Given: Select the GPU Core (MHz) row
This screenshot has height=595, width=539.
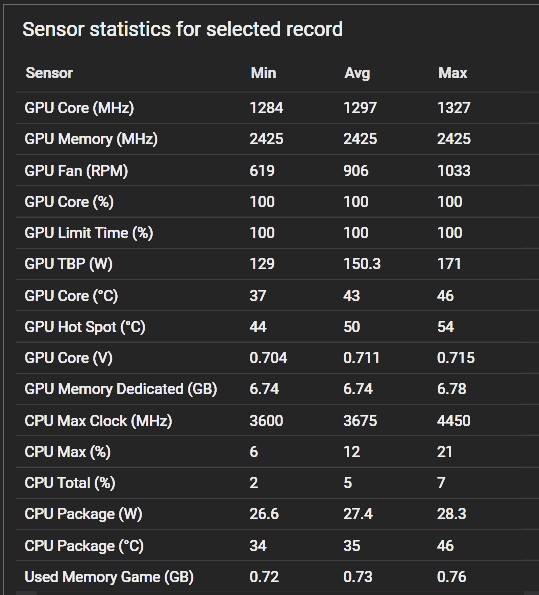Looking at the screenshot, I should click(277, 108).
